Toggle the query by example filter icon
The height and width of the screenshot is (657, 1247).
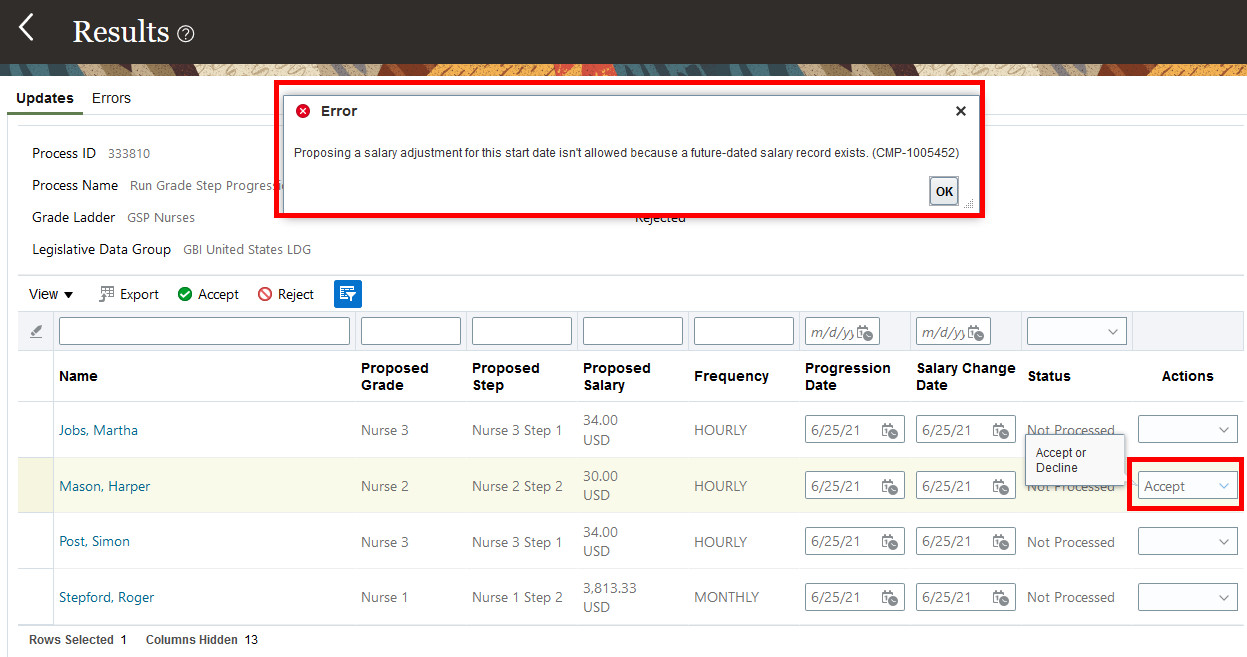348,293
